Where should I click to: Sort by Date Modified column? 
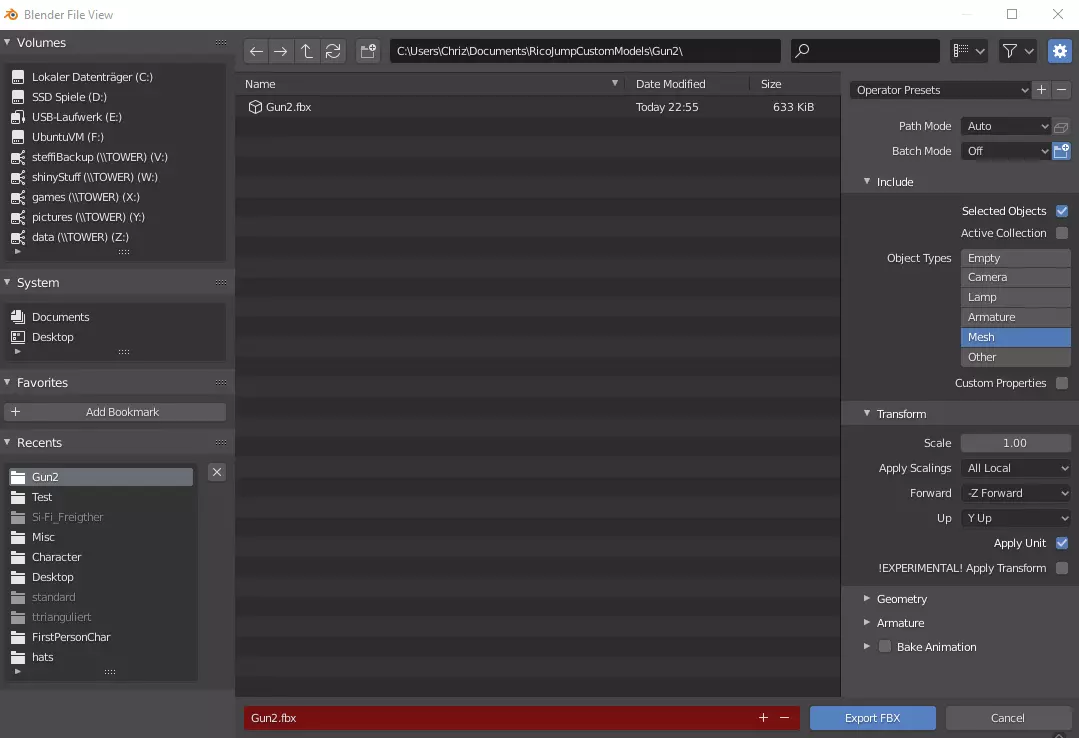(686, 84)
